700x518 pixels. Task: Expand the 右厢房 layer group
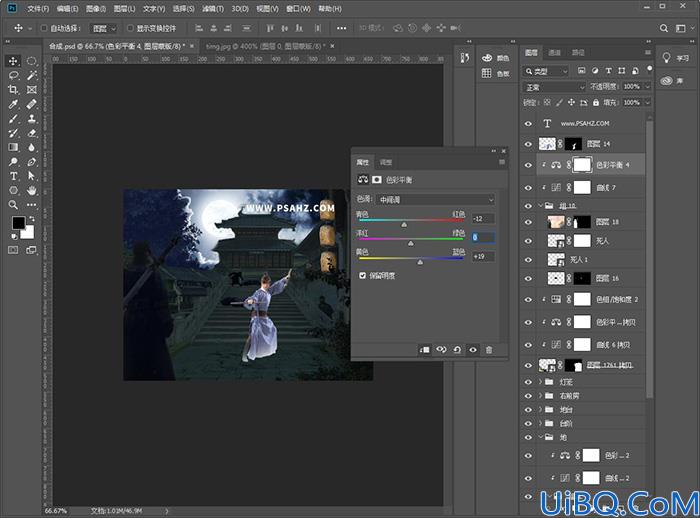(540, 396)
